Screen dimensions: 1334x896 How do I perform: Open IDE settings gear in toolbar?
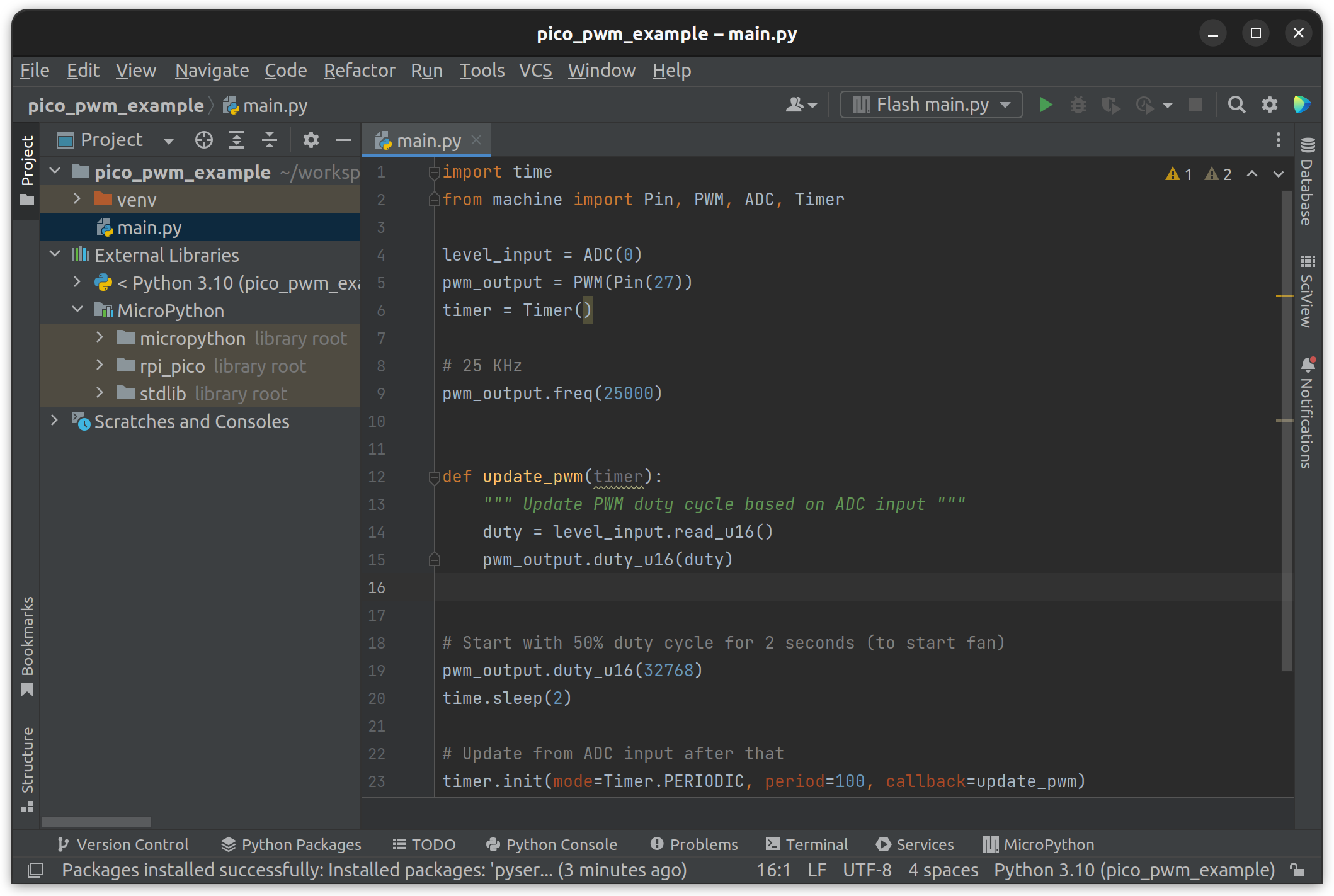coord(1269,105)
